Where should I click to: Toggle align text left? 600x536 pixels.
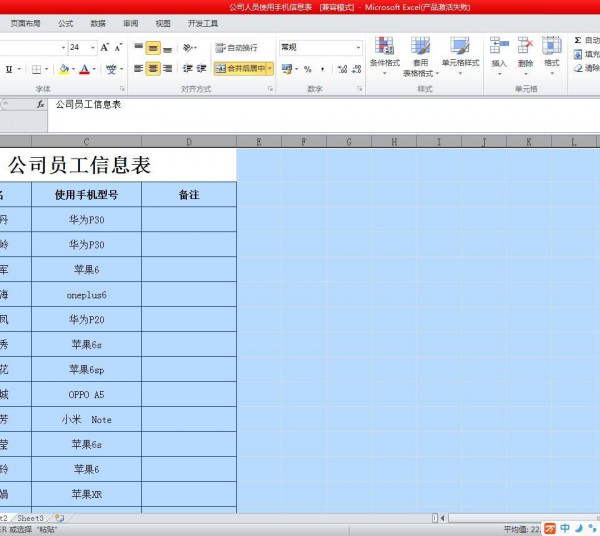[x=139, y=69]
